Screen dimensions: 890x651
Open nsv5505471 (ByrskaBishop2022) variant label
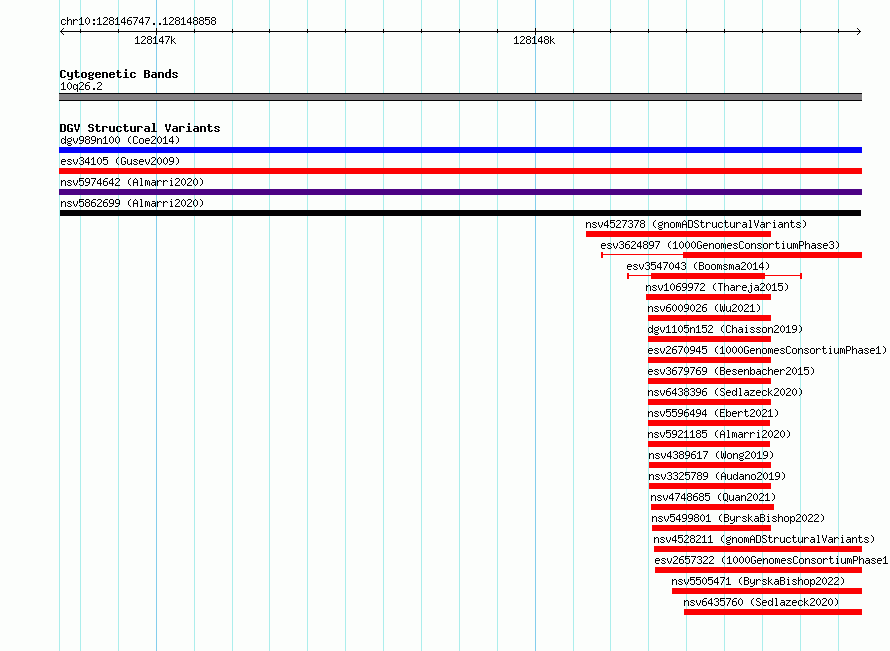tap(758, 581)
